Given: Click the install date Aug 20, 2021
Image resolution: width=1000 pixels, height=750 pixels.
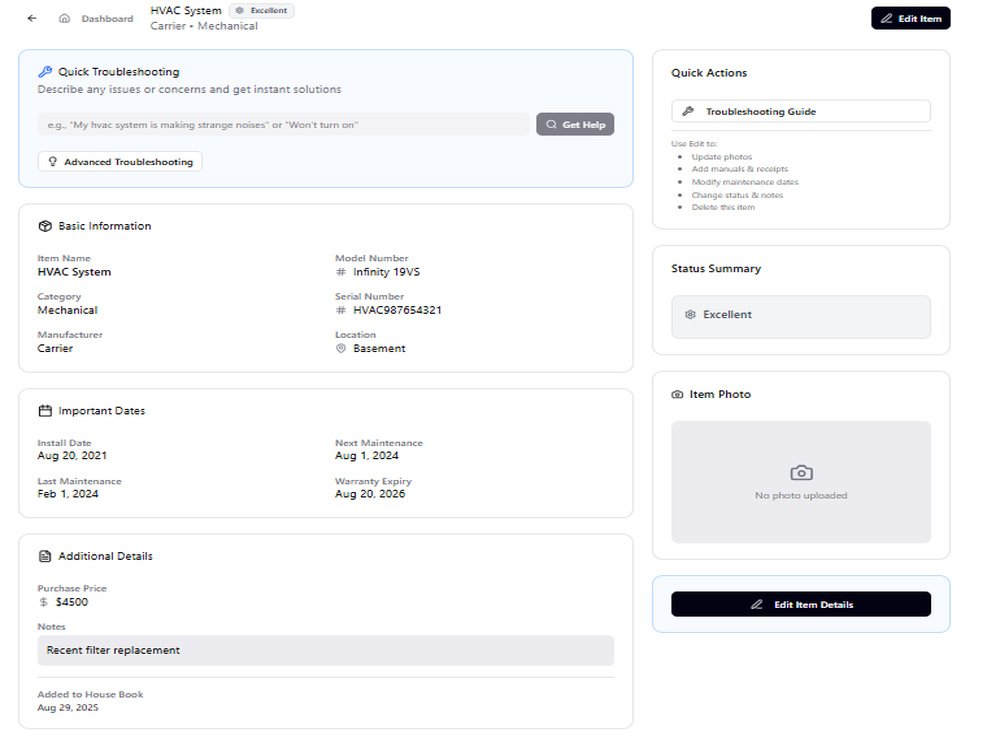Looking at the screenshot, I should coord(72,455).
